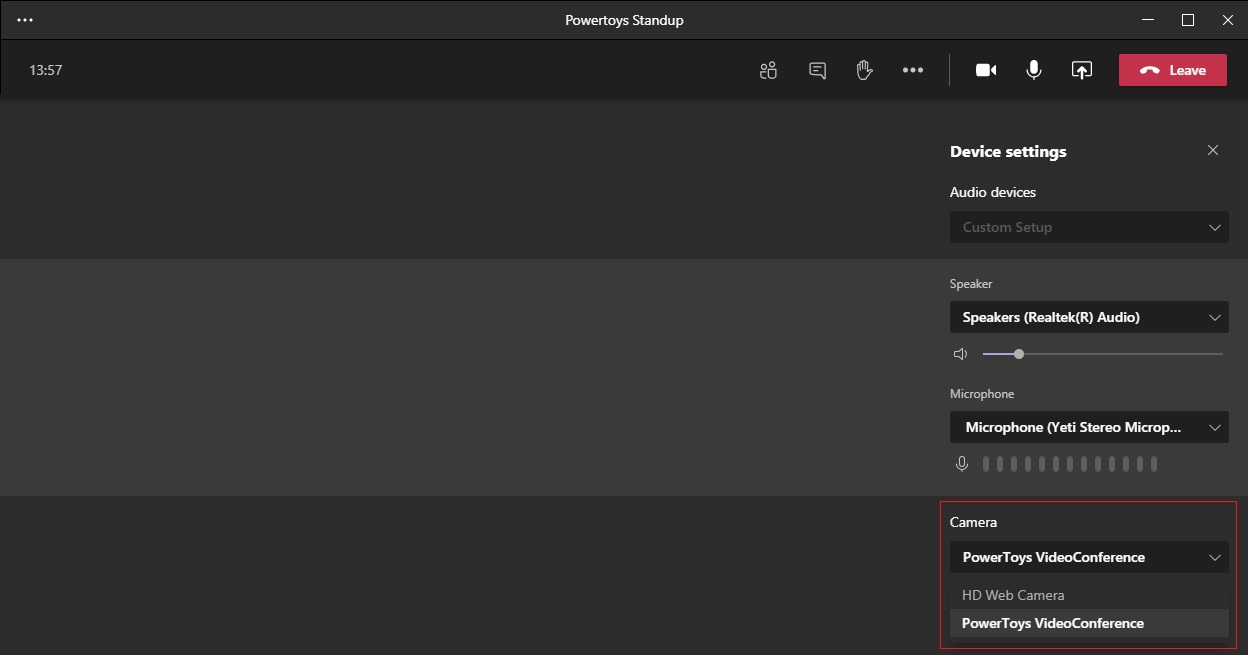The height and width of the screenshot is (655, 1248).
Task: Click the microphone level indicator bars
Action: 1070,464
